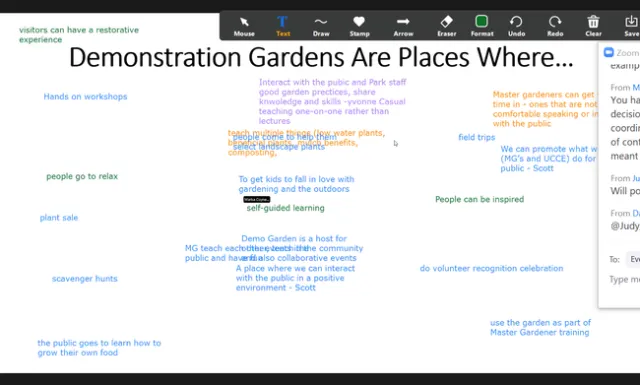Click the 'Hands on workshops' note
Screen dimensions: 640x385
pyautogui.click(x=85, y=97)
